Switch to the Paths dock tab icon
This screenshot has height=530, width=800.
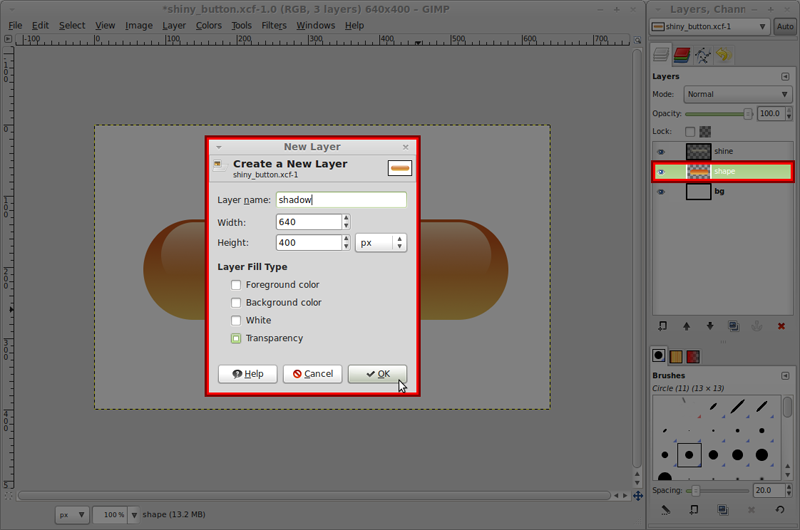point(703,55)
